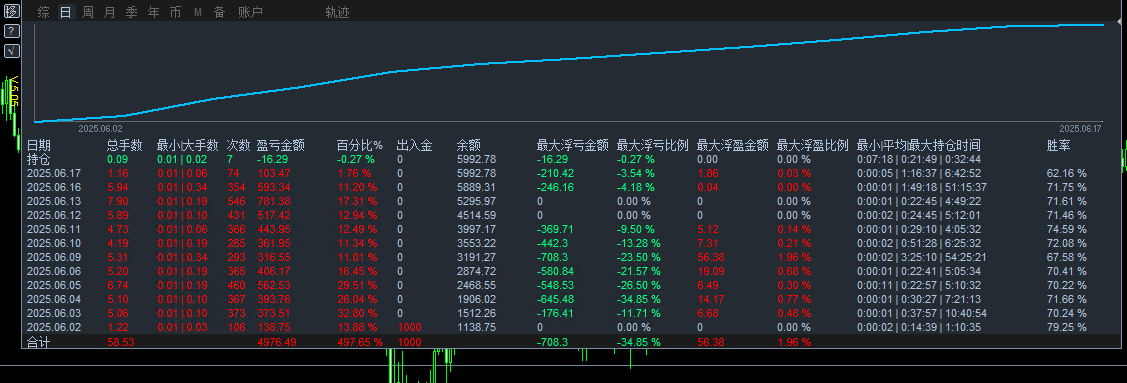
Task: Click holding time 0:07:18 | 0:21:49 | 0:32:44
Action: (x=919, y=159)
